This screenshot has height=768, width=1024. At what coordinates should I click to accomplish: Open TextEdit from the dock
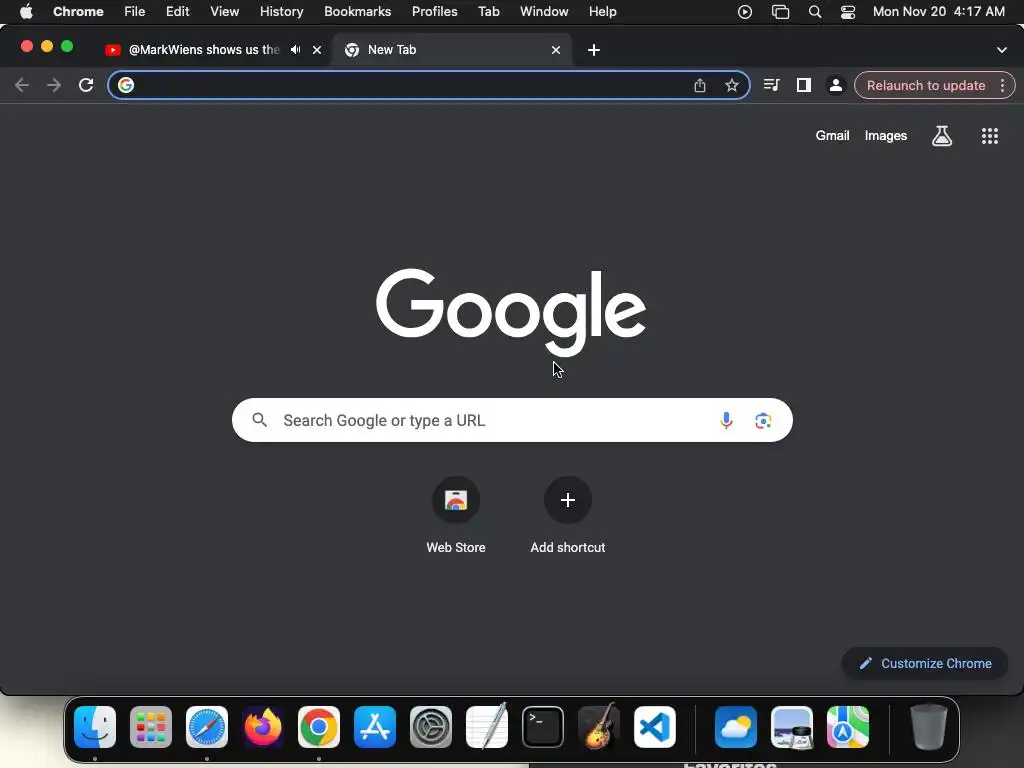click(487, 727)
